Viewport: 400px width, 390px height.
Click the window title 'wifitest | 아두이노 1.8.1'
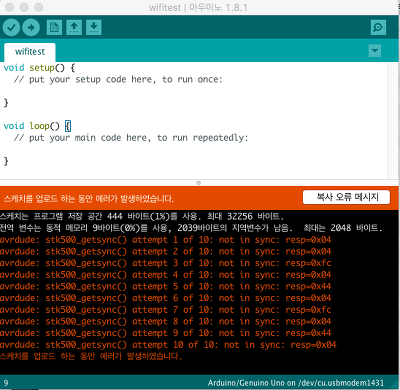(x=198, y=7)
